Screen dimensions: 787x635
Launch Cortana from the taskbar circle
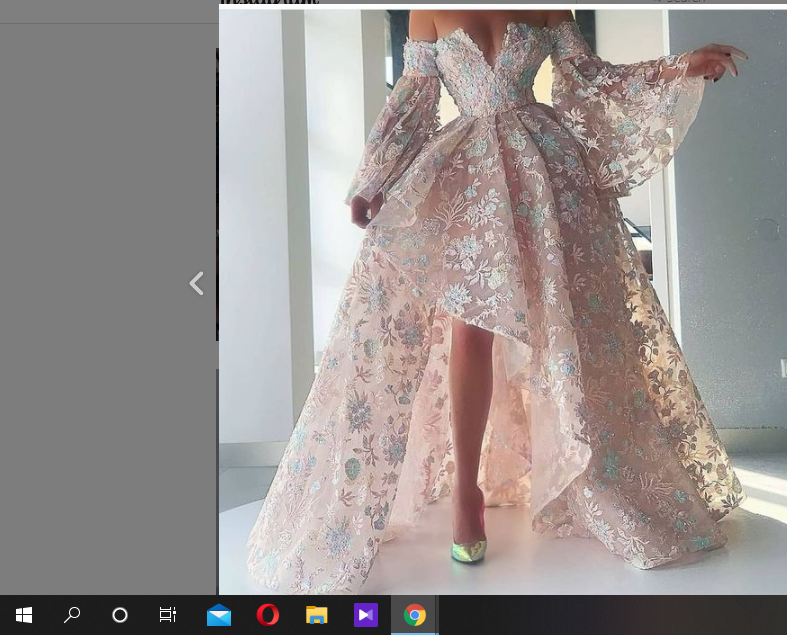coord(120,615)
